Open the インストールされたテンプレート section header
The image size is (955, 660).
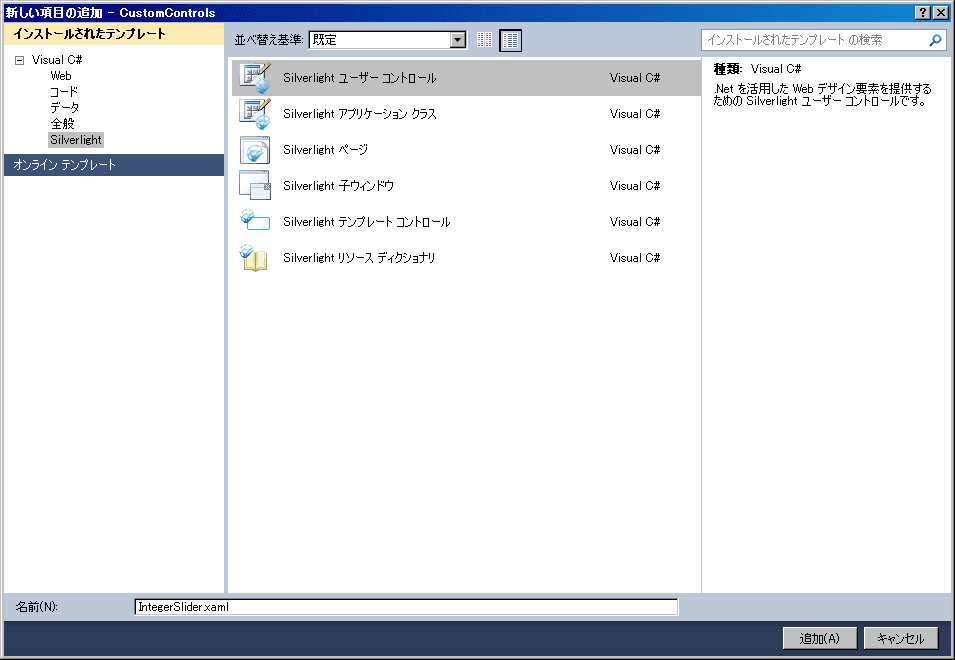coord(114,34)
